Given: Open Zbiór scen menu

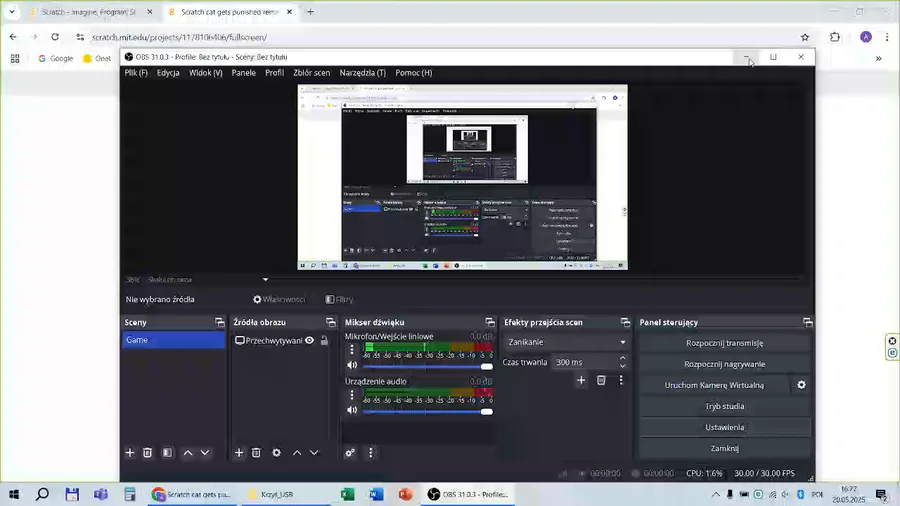Looking at the screenshot, I should point(312,73).
